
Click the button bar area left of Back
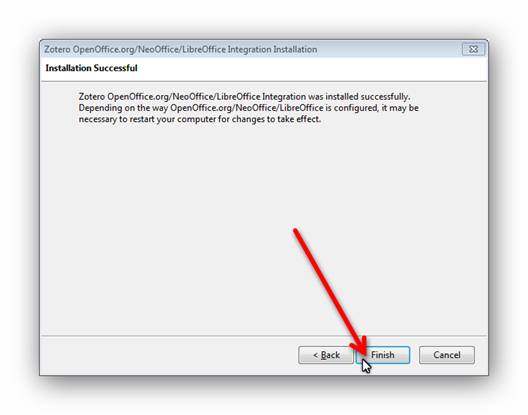[x=168, y=355]
